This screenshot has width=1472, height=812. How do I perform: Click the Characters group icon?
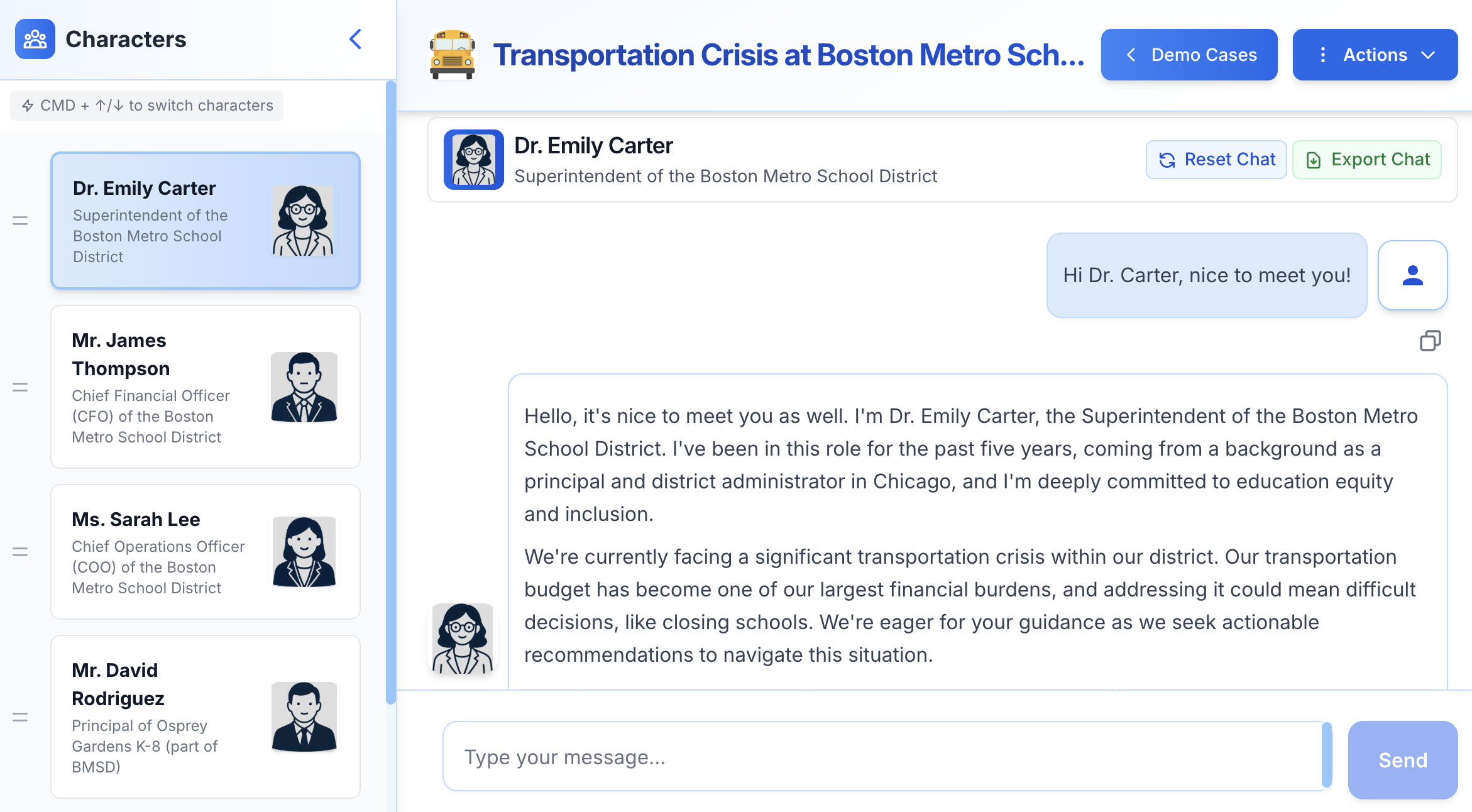coord(35,39)
